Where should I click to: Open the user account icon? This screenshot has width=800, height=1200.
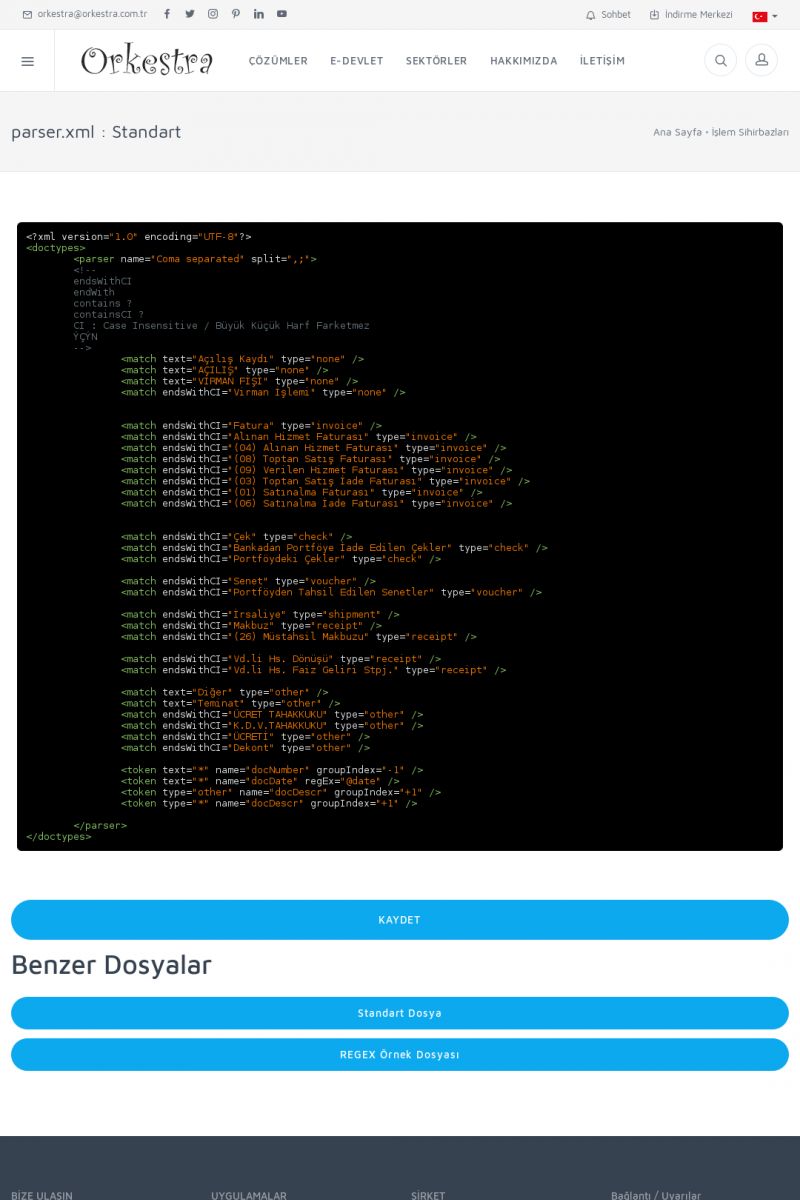(x=761, y=61)
